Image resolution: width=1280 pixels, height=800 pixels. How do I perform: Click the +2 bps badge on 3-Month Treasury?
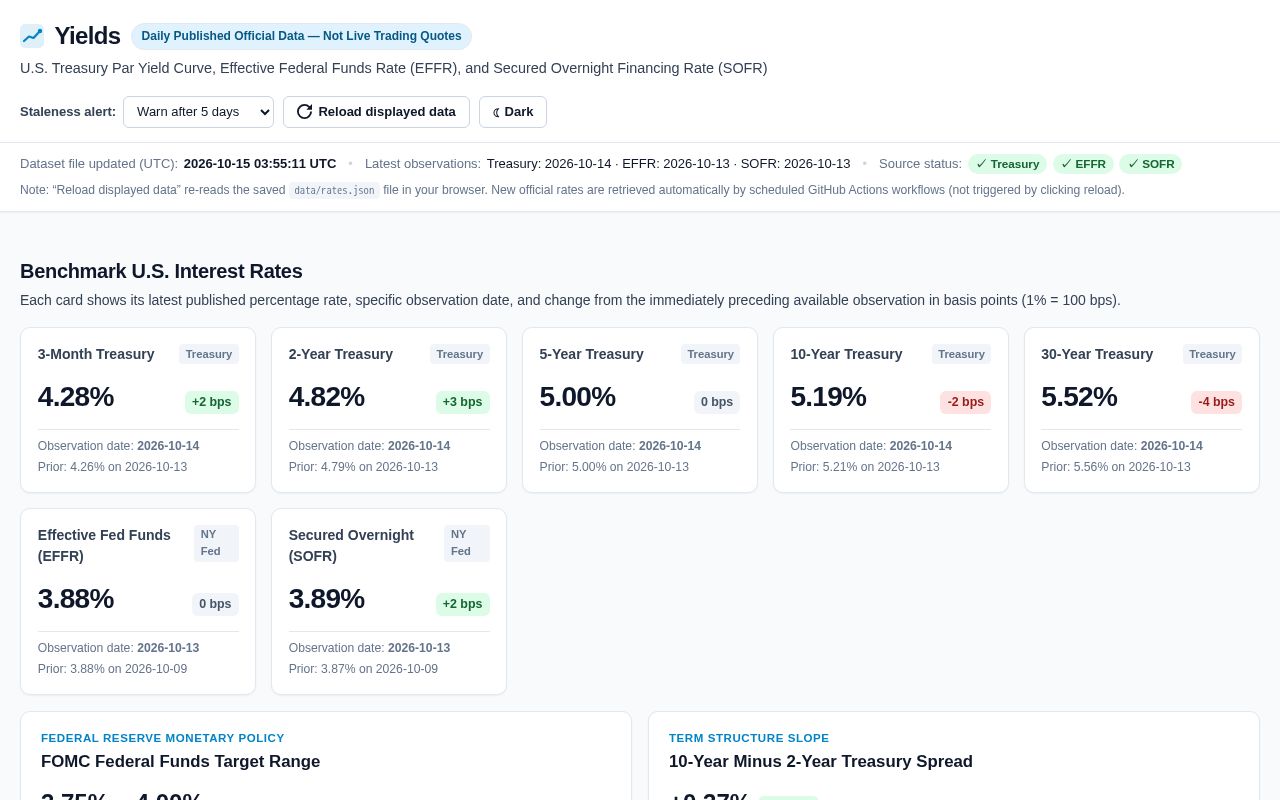point(212,402)
